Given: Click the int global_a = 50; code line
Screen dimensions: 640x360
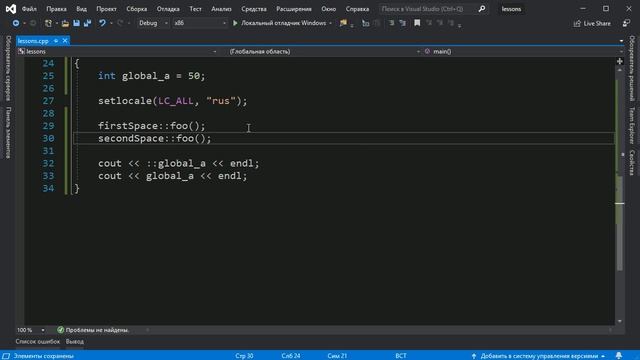Looking at the screenshot, I should (151, 76).
